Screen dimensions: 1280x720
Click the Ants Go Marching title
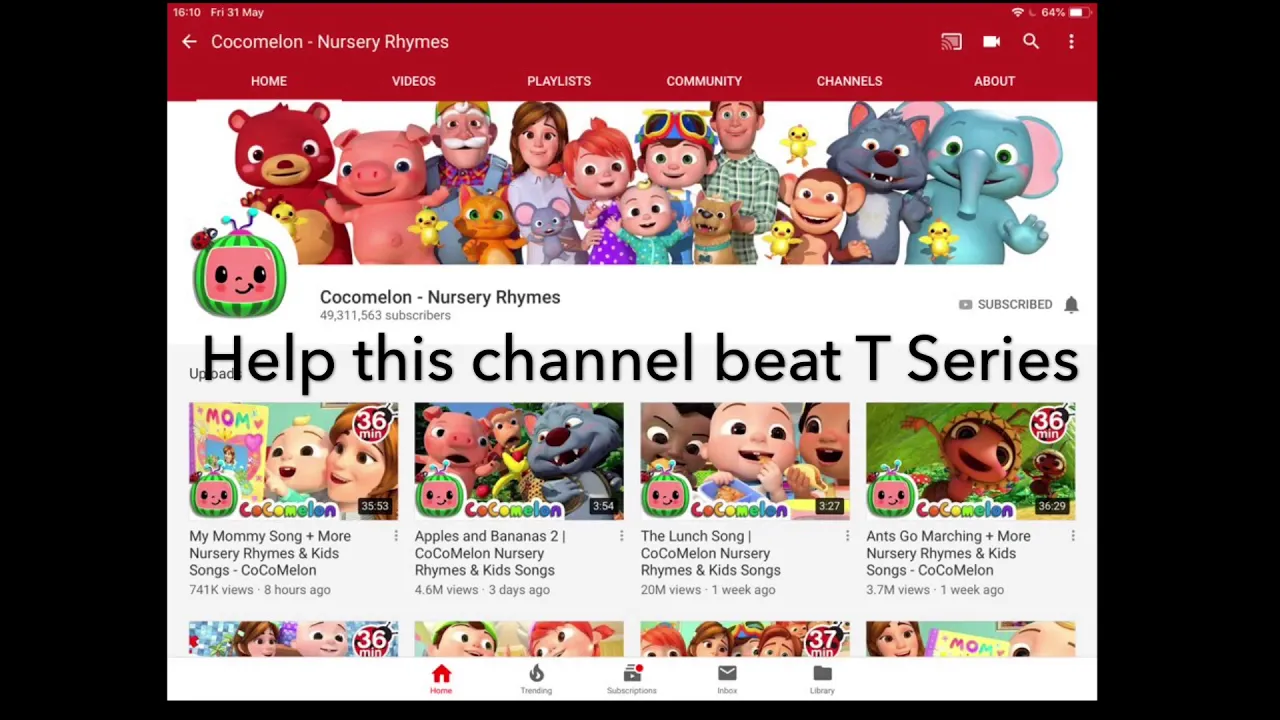click(948, 553)
